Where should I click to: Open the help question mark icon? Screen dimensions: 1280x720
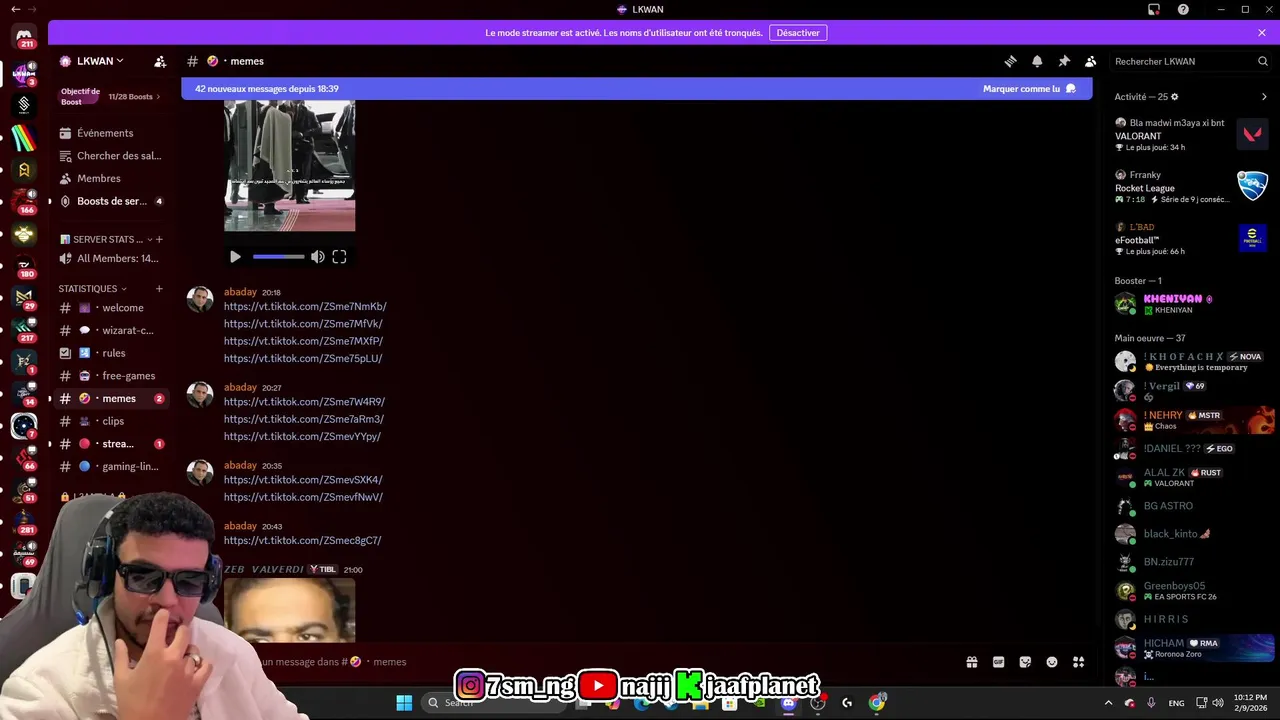[x=1183, y=9]
